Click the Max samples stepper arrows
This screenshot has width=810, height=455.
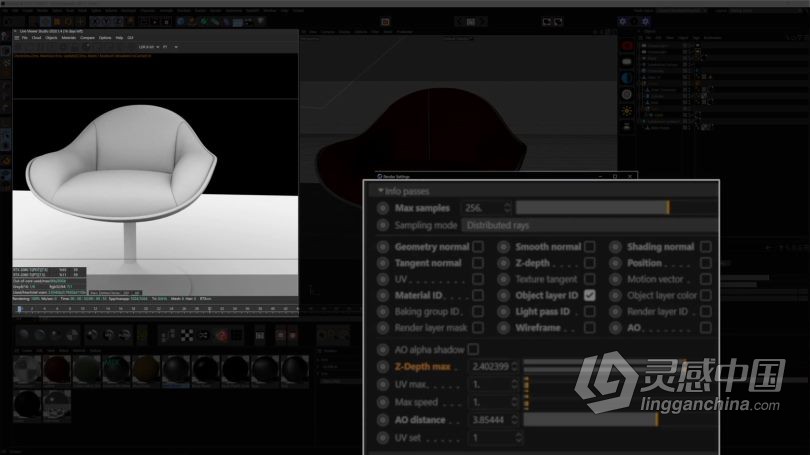pyautogui.click(x=507, y=208)
